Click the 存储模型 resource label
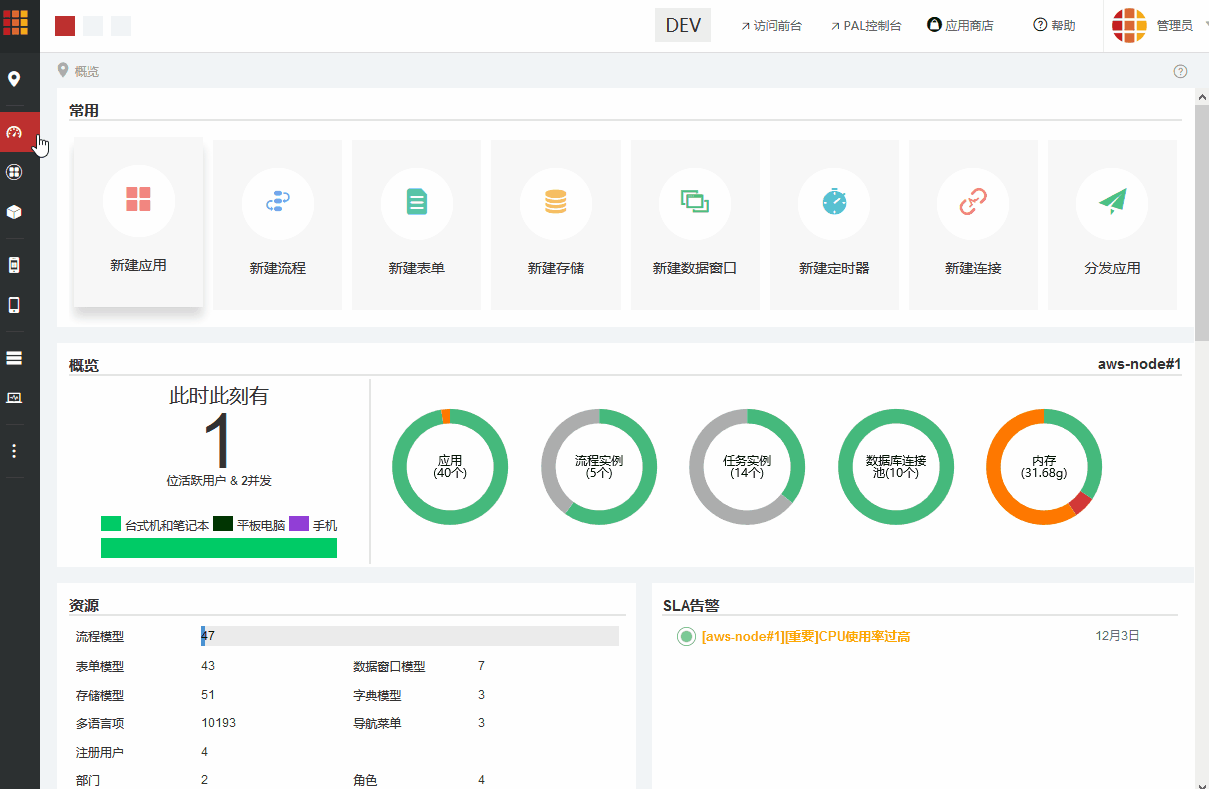The image size is (1209, 789). (x=100, y=695)
